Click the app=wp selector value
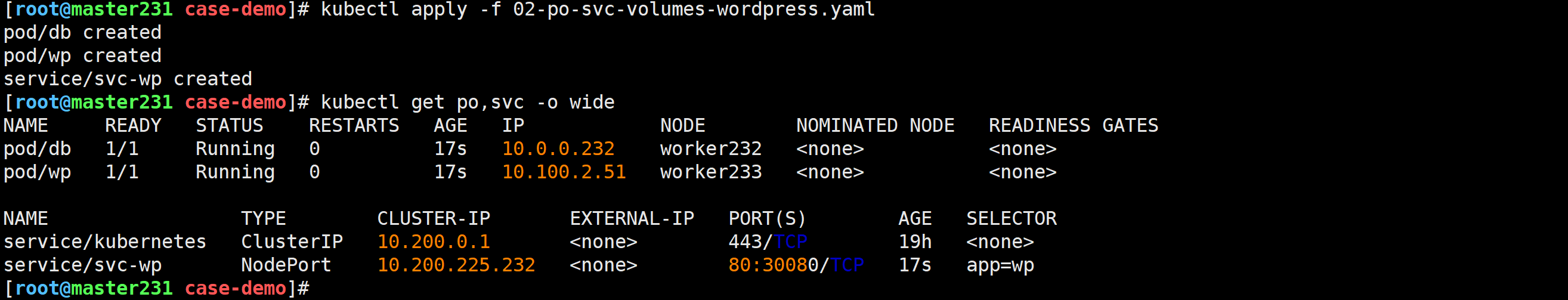 pos(1000,266)
